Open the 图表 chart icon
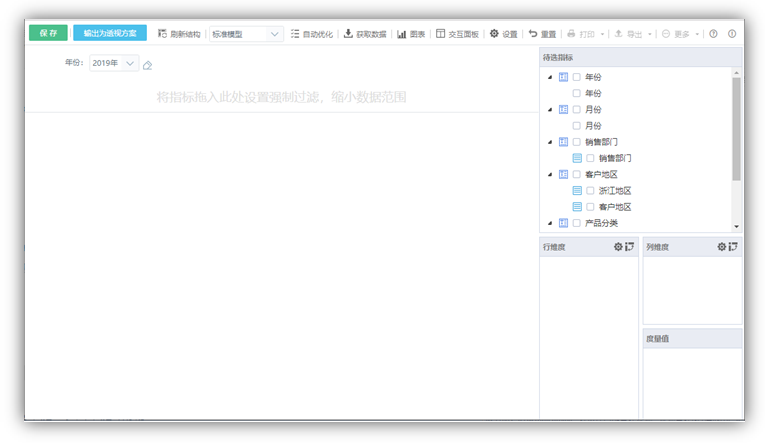Image resolution: width=765 pixels, height=443 pixels. click(401, 34)
